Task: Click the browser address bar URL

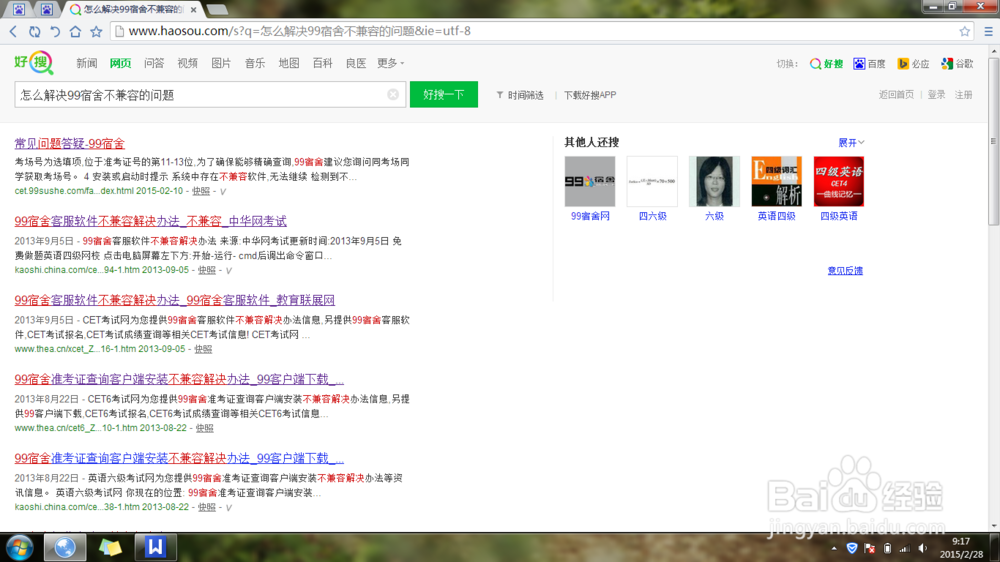Action: 300,31
